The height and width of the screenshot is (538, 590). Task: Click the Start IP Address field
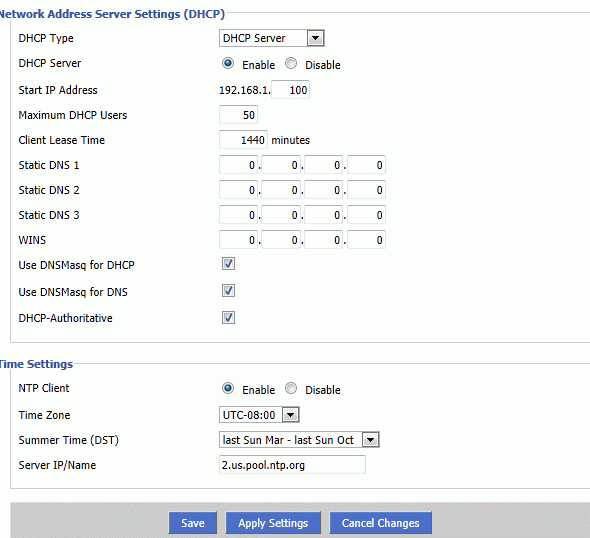pos(291,90)
